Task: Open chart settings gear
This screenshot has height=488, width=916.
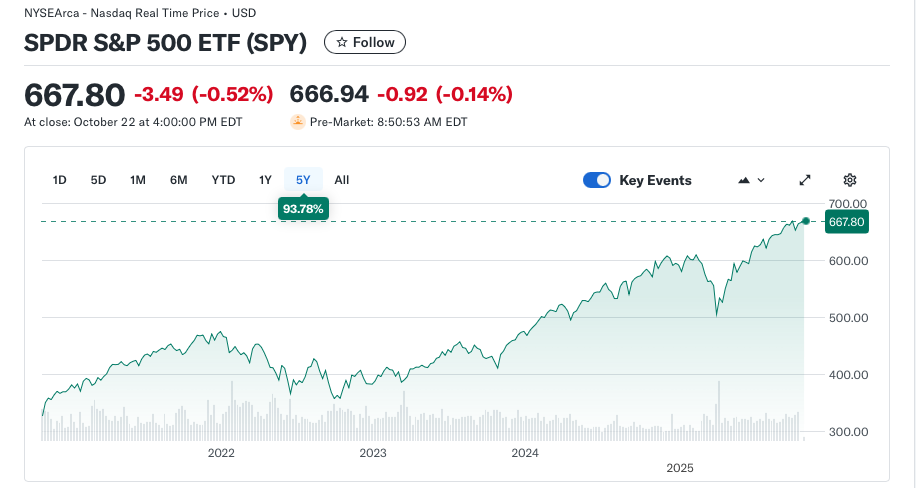Action: 850,180
